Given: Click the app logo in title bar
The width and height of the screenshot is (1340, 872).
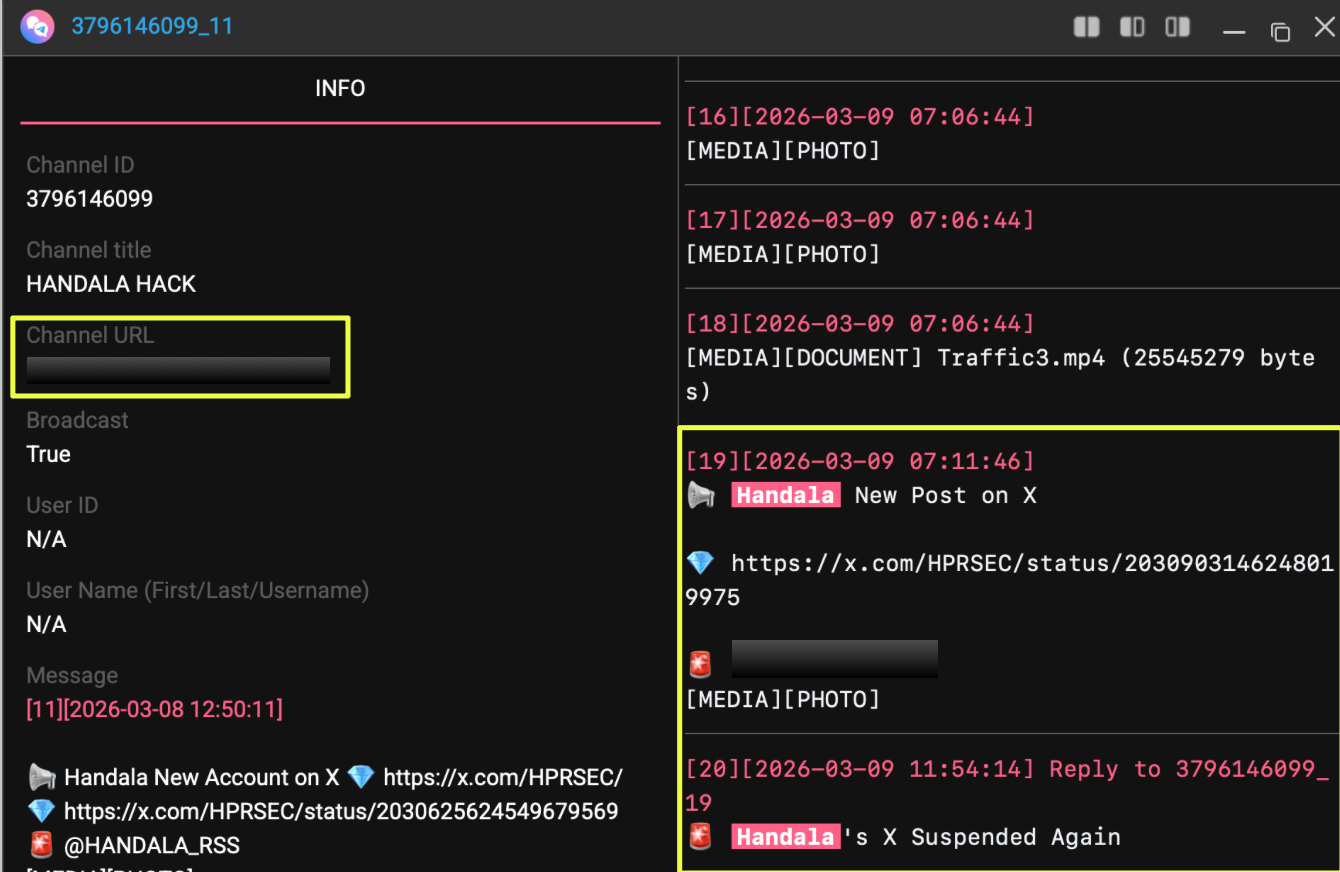Looking at the screenshot, I should (x=37, y=26).
